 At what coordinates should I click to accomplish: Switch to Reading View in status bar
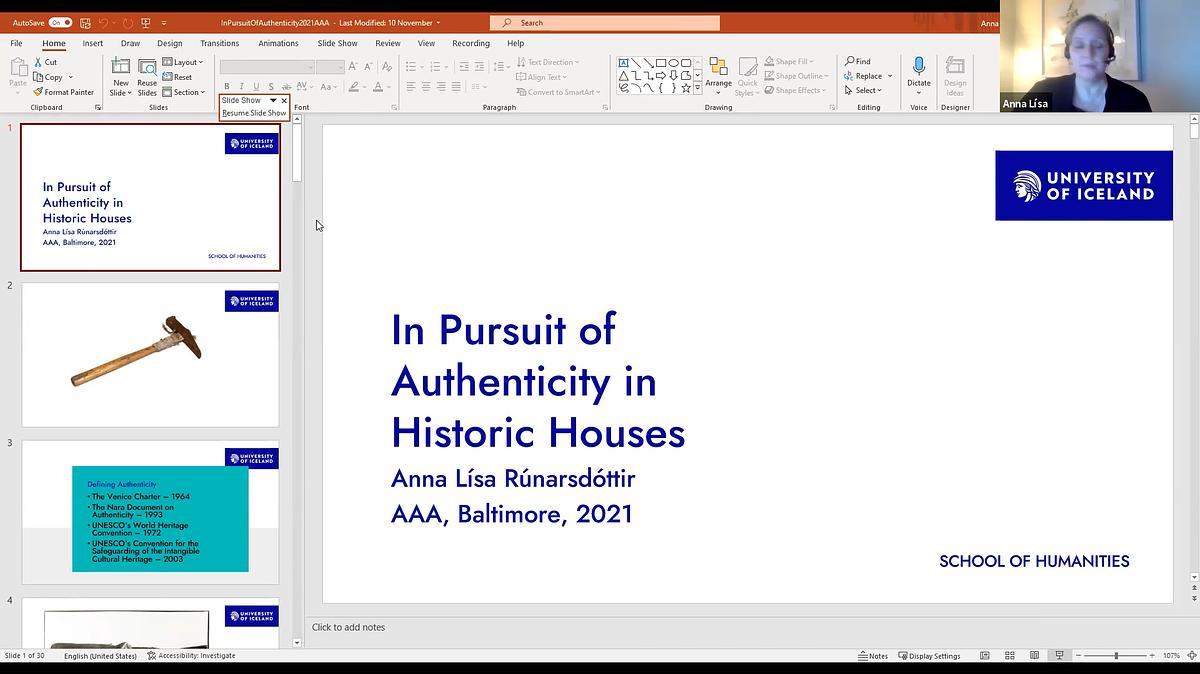(1035, 656)
